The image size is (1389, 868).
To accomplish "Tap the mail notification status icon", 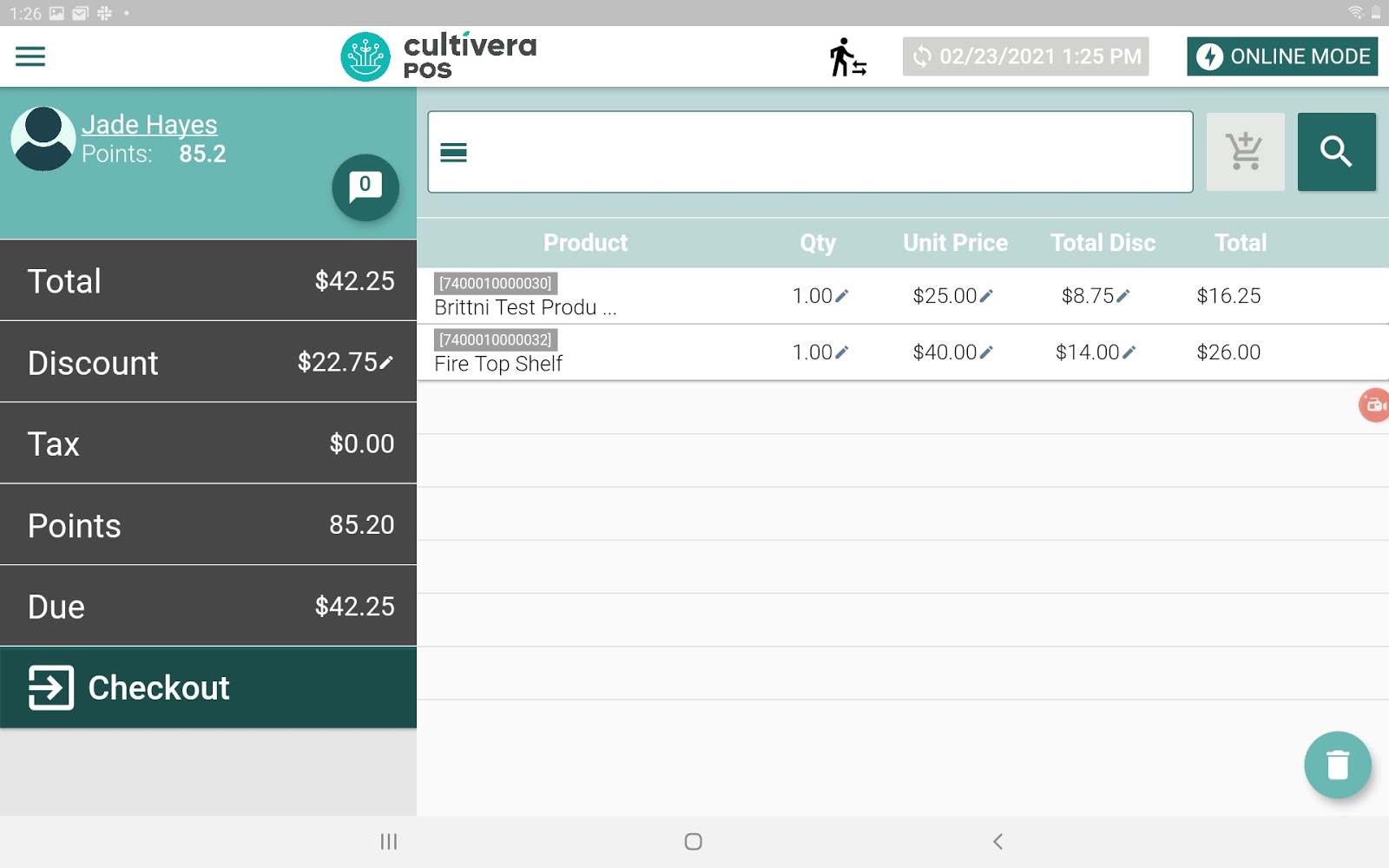I will (x=80, y=13).
